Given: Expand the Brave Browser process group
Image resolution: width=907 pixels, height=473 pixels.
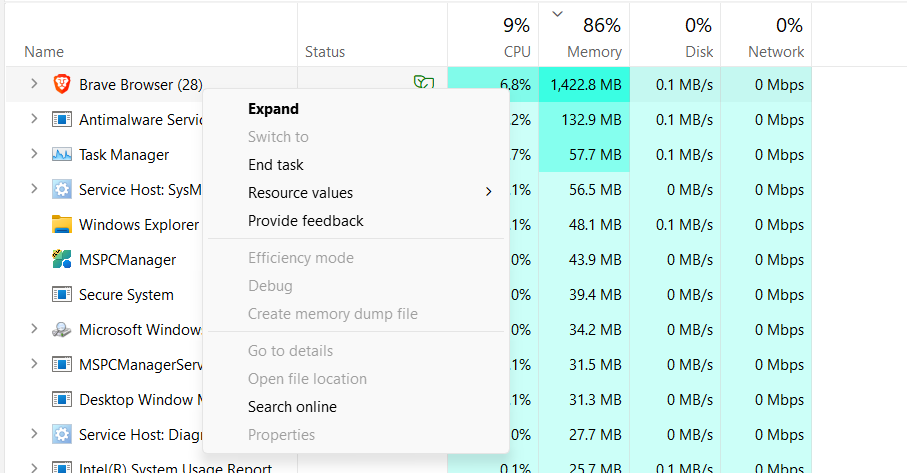Looking at the screenshot, I should pos(33,84).
